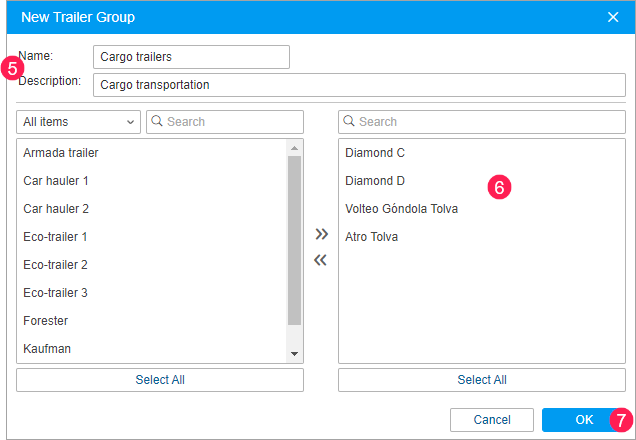Viewport: 636px width, 440px height.
Task: Confirm with the OK button
Action: [584, 420]
